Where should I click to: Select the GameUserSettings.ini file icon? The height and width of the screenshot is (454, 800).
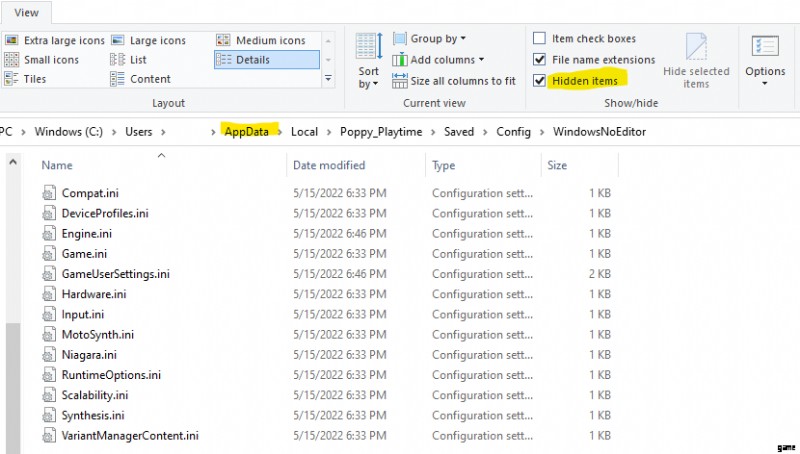click(50, 274)
